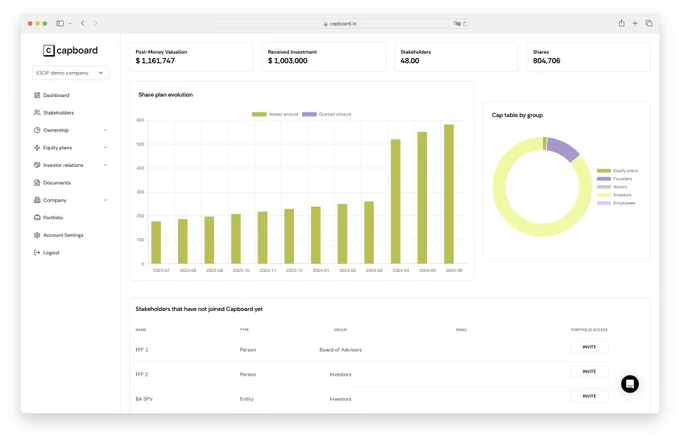Click the 2024-04 bar in chart
The image size is (680, 441).
pyautogui.click(x=396, y=201)
